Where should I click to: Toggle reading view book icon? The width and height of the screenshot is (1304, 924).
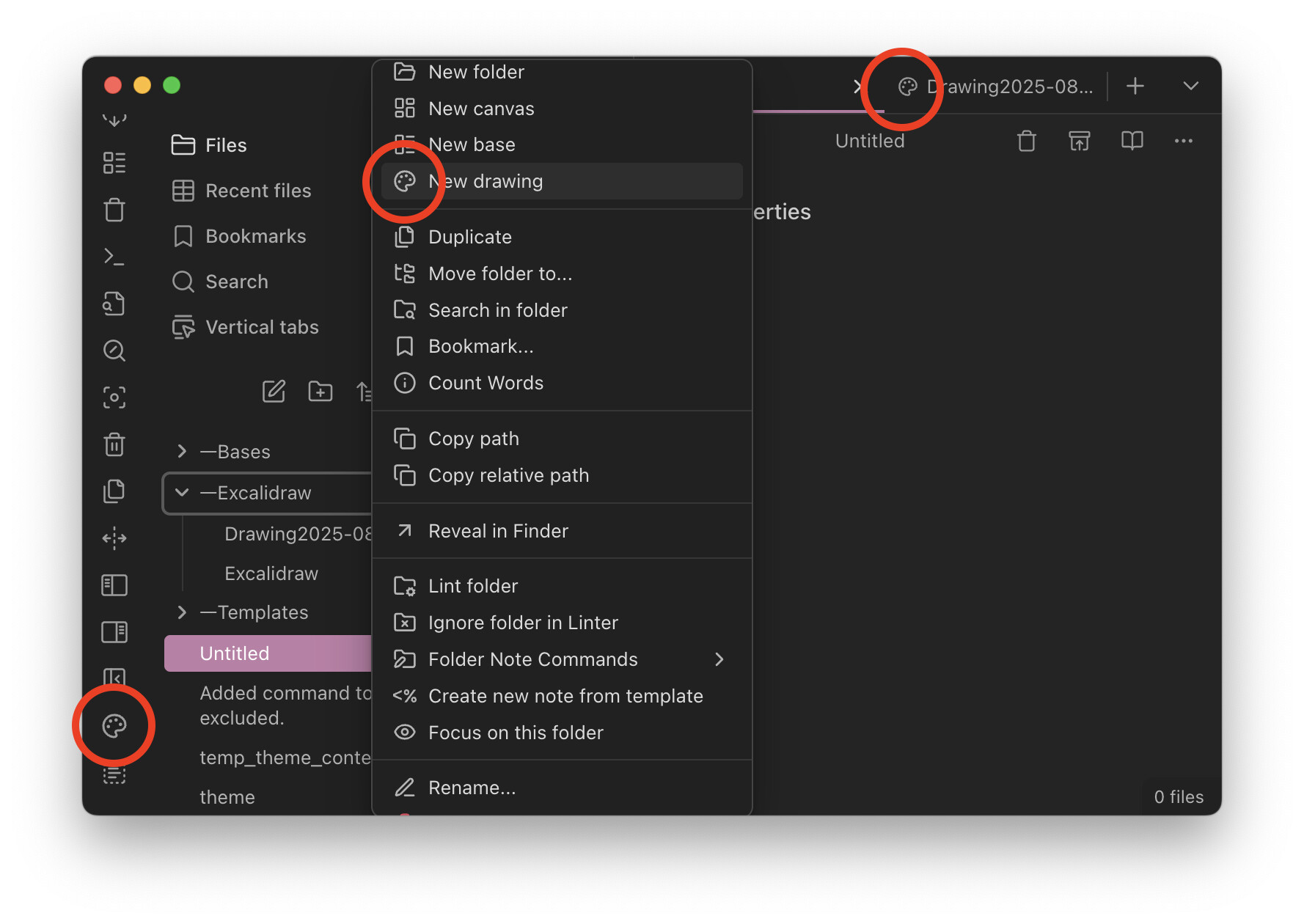click(x=1132, y=141)
